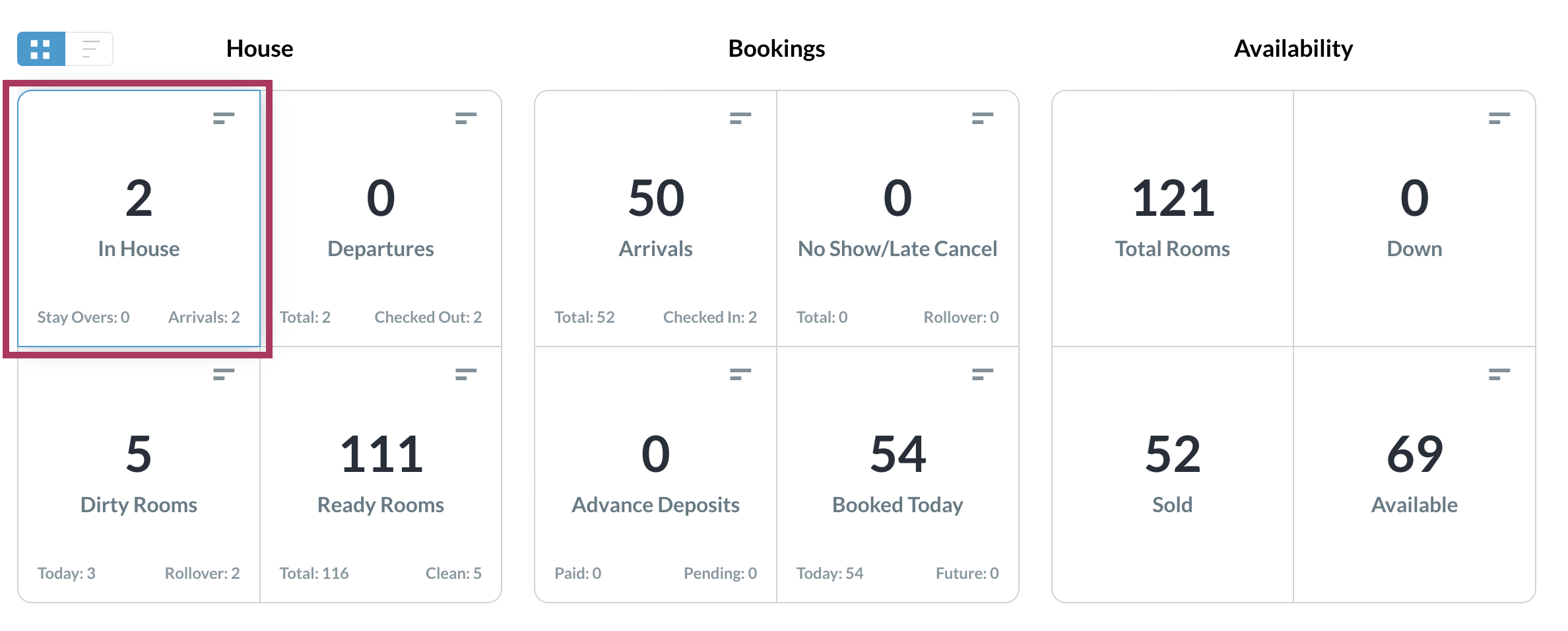The image size is (1568, 631).
Task: Open the Booked Today tile menu icon
Action: [983, 374]
